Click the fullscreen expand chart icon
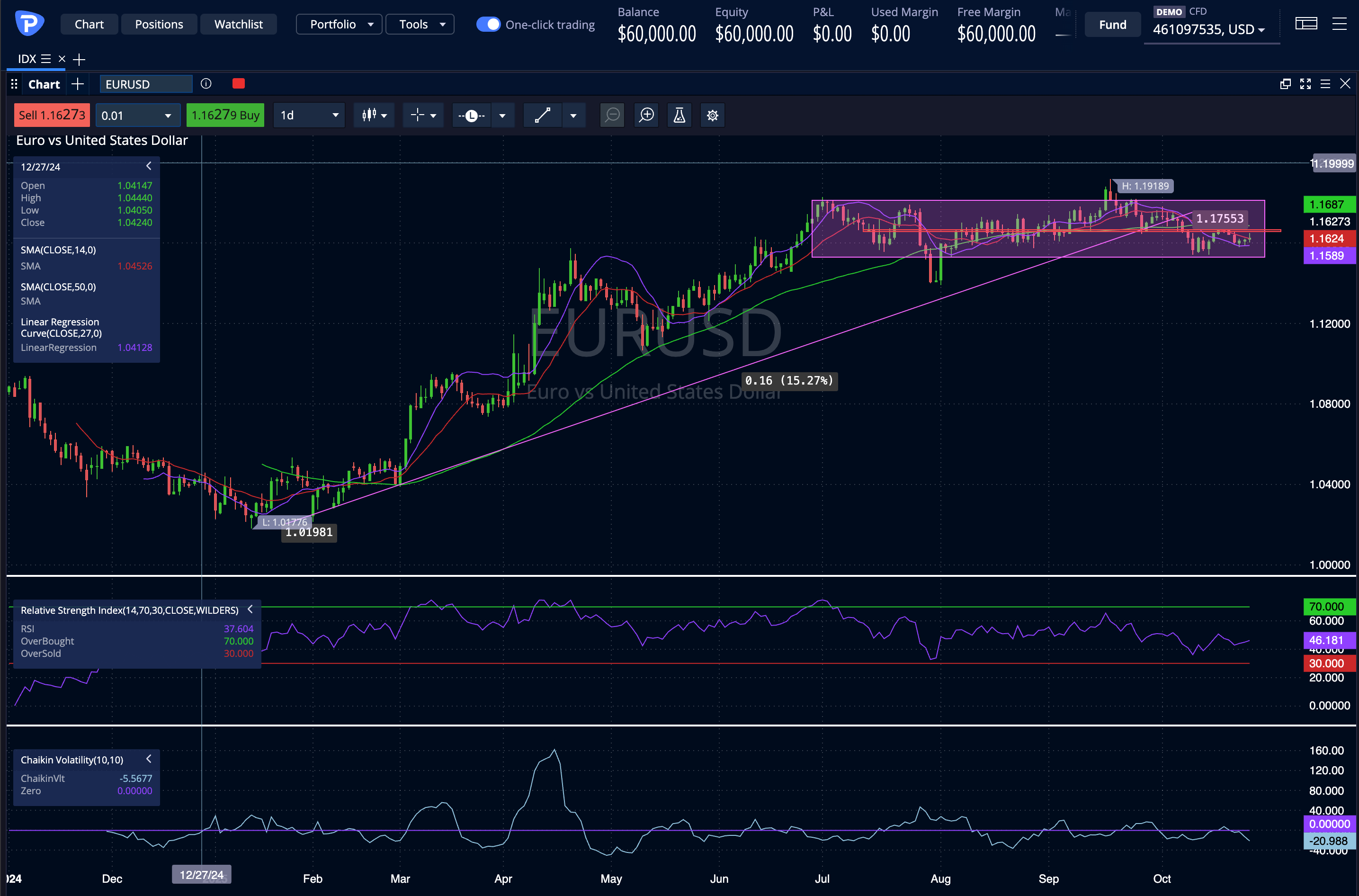This screenshot has width=1359, height=896. click(x=1305, y=84)
